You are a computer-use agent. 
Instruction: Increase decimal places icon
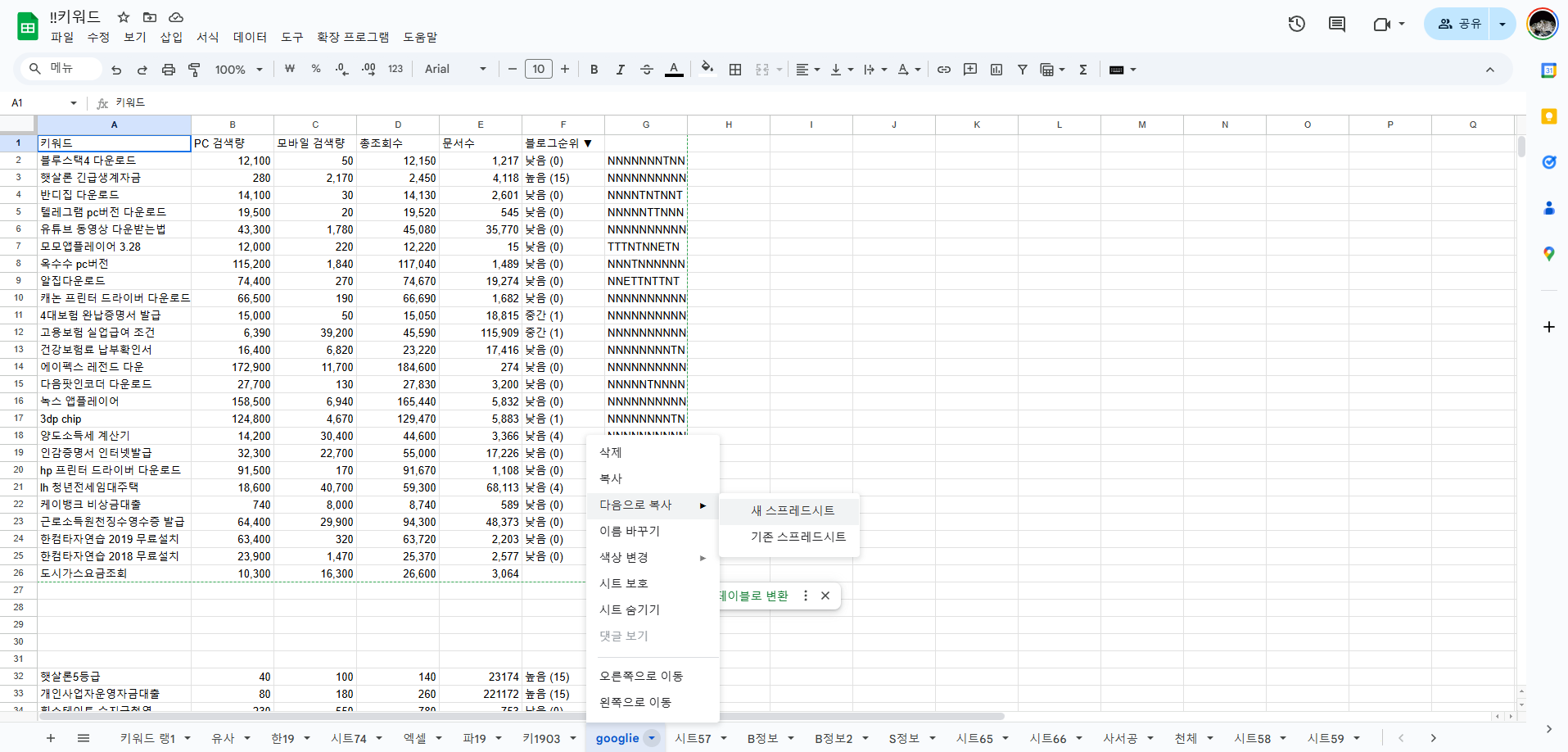368,70
